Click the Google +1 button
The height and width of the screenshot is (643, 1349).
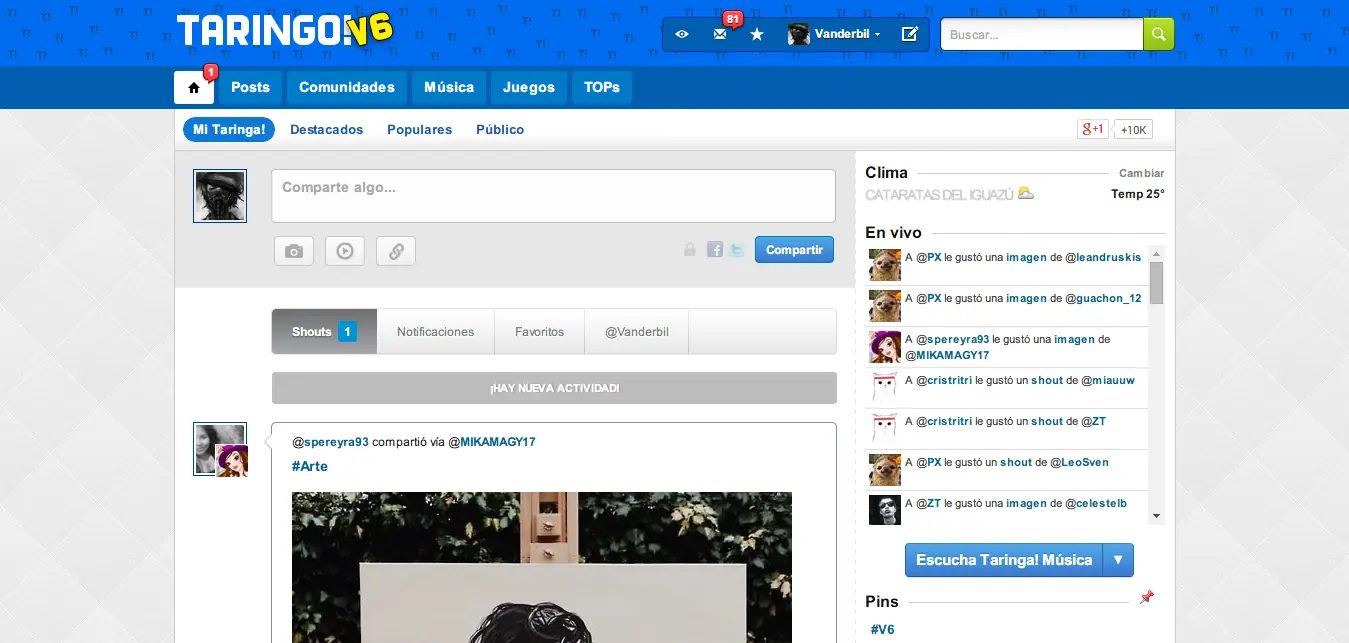coord(1092,129)
